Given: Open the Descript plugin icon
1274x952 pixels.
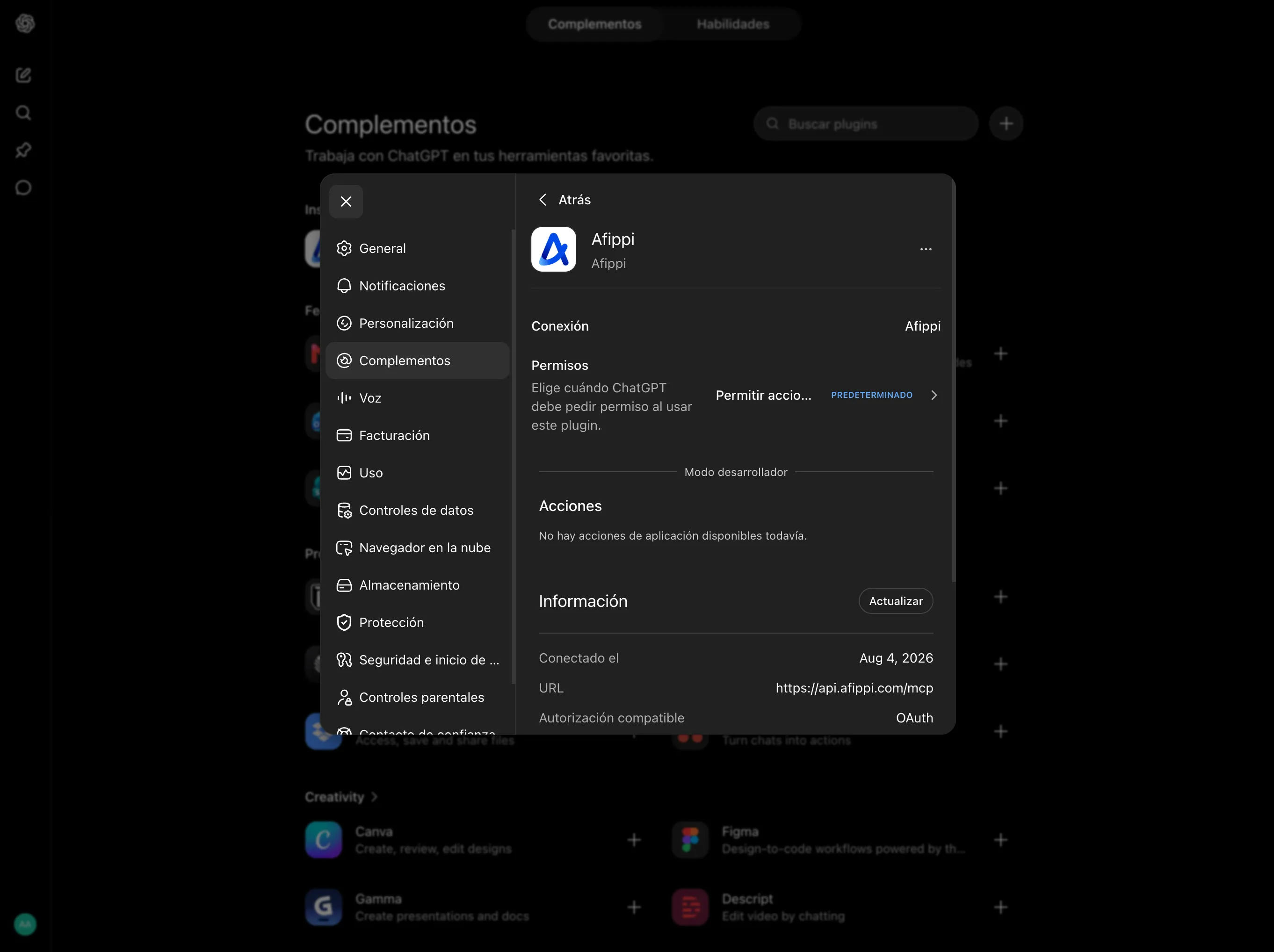Looking at the screenshot, I should tap(690, 907).
